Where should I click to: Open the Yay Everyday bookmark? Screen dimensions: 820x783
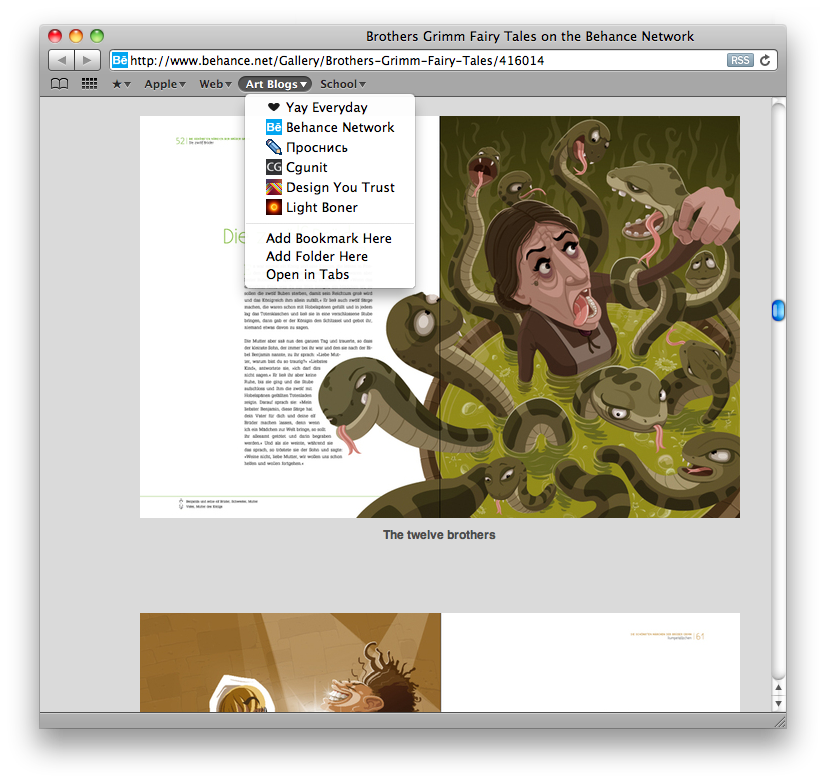[x=330, y=107]
